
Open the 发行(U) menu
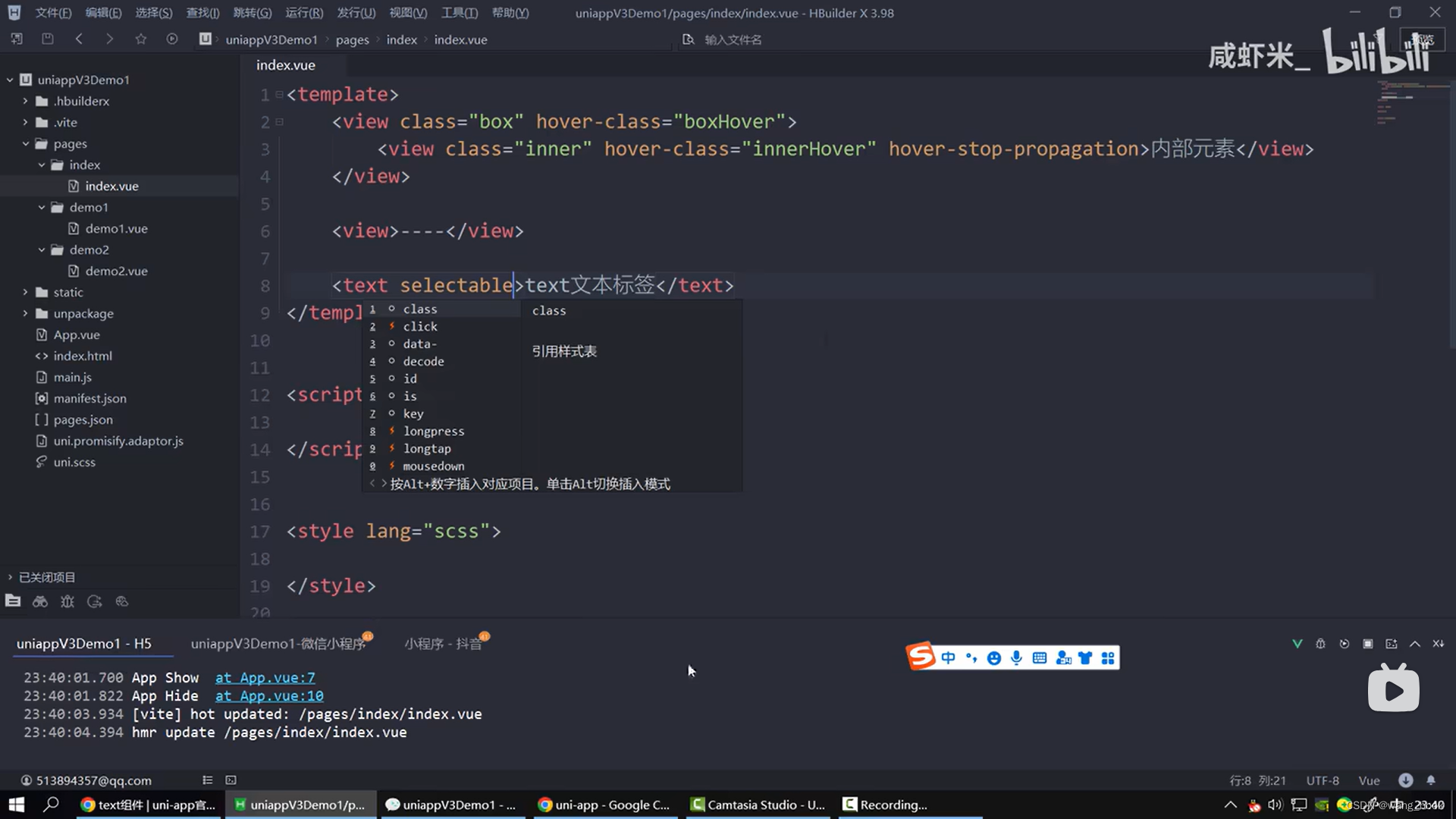click(x=356, y=13)
